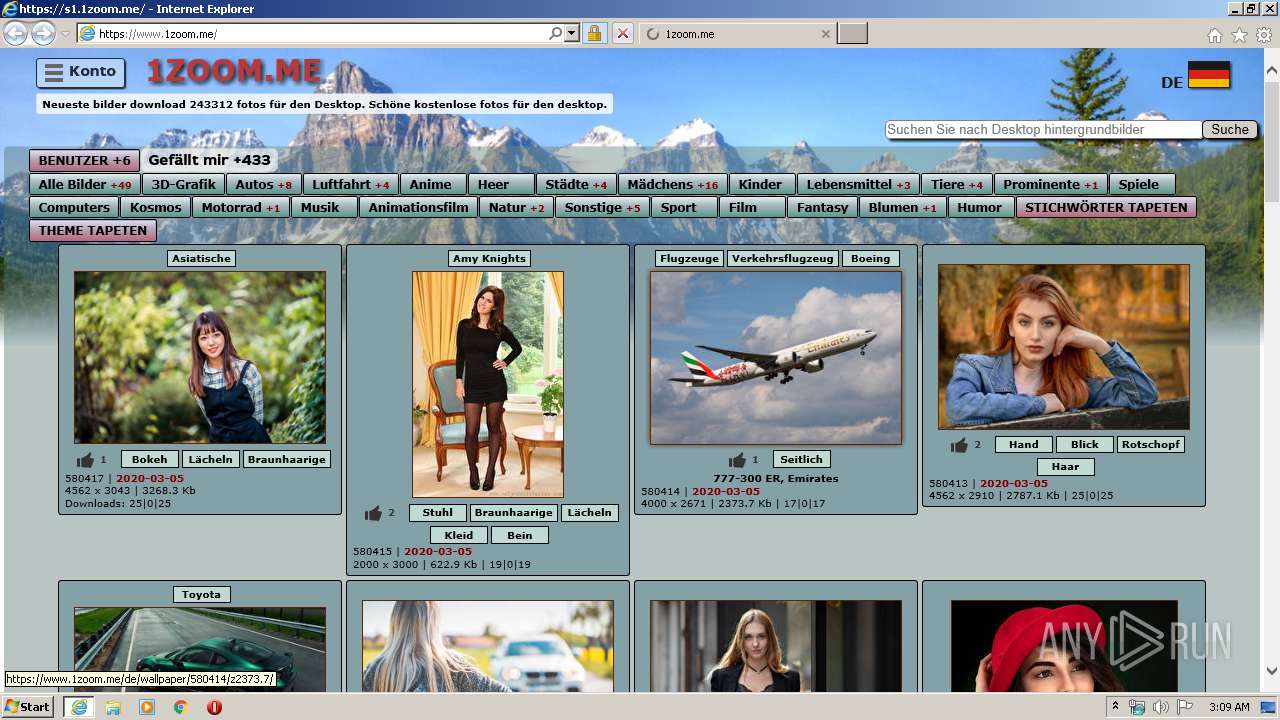Click the Suche search button
This screenshot has width=1280, height=720.
click(x=1230, y=130)
